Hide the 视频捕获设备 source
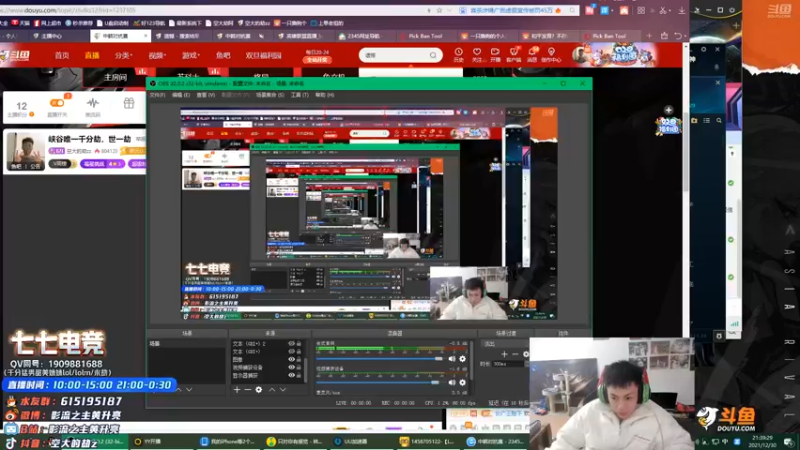 pyautogui.click(x=291, y=367)
